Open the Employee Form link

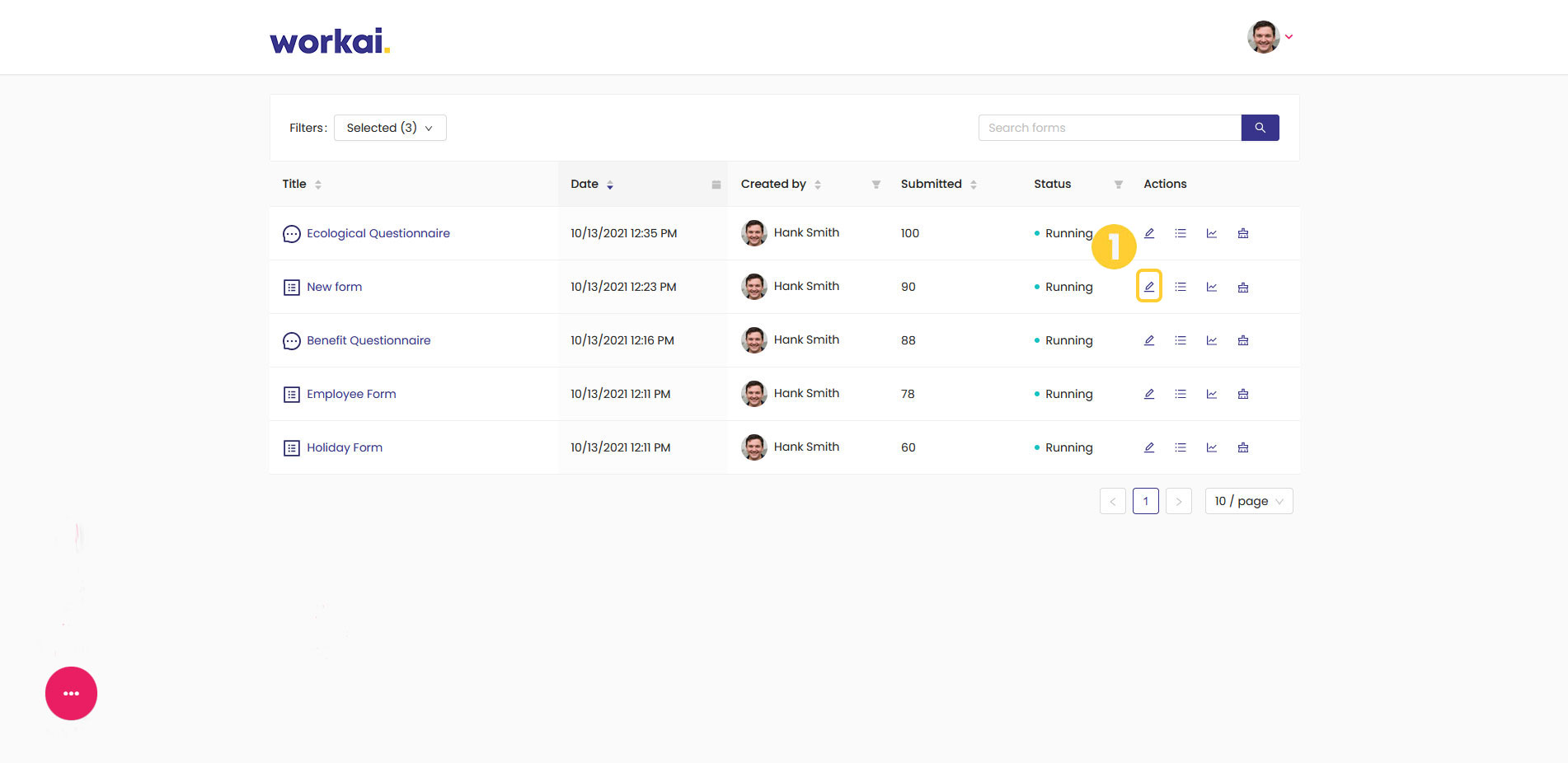tap(351, 394)
